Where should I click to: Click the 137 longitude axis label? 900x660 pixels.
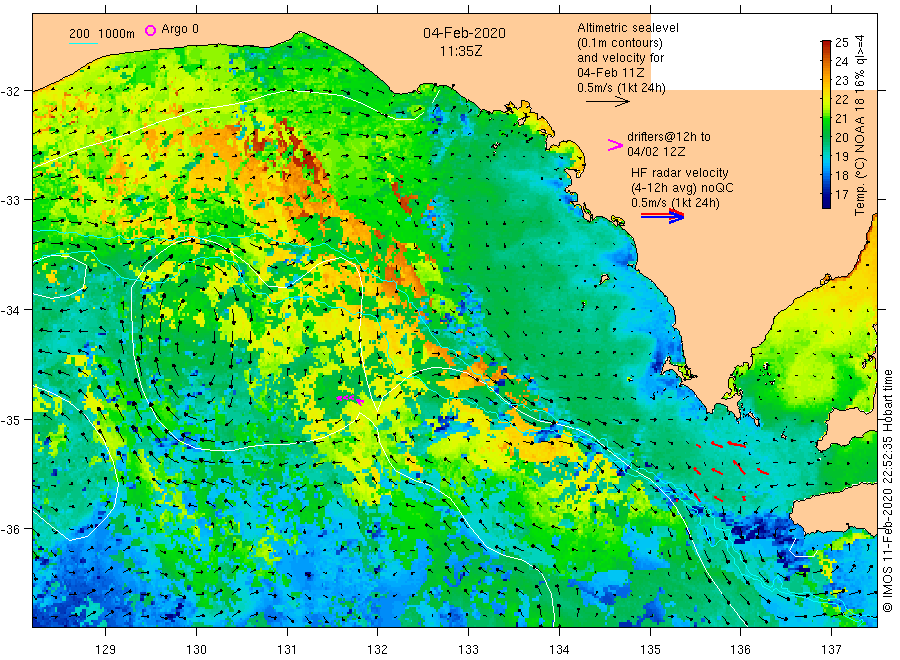831,650
